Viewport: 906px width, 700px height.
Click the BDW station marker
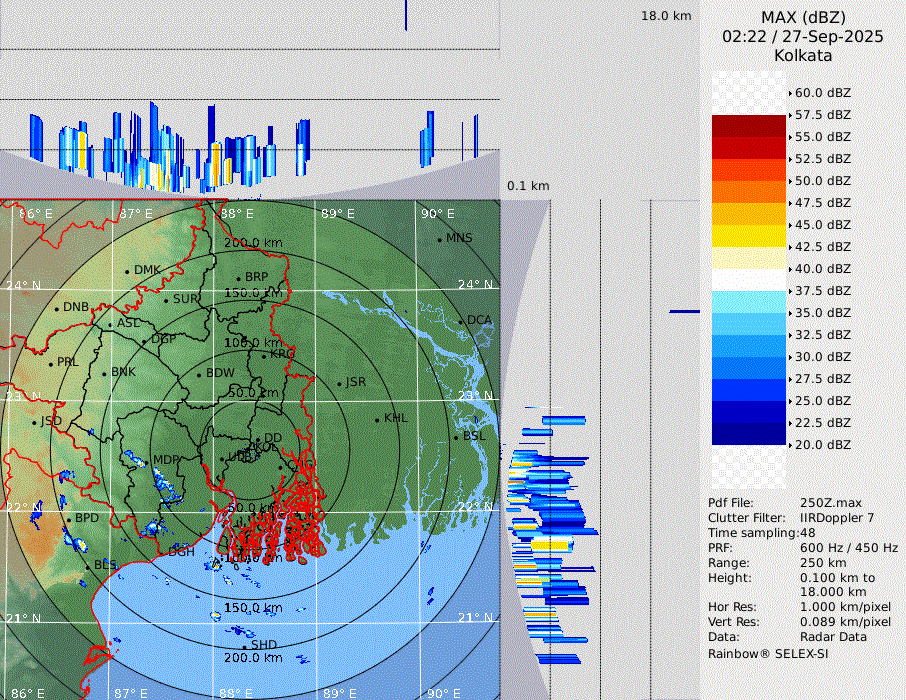coord(199,374)
